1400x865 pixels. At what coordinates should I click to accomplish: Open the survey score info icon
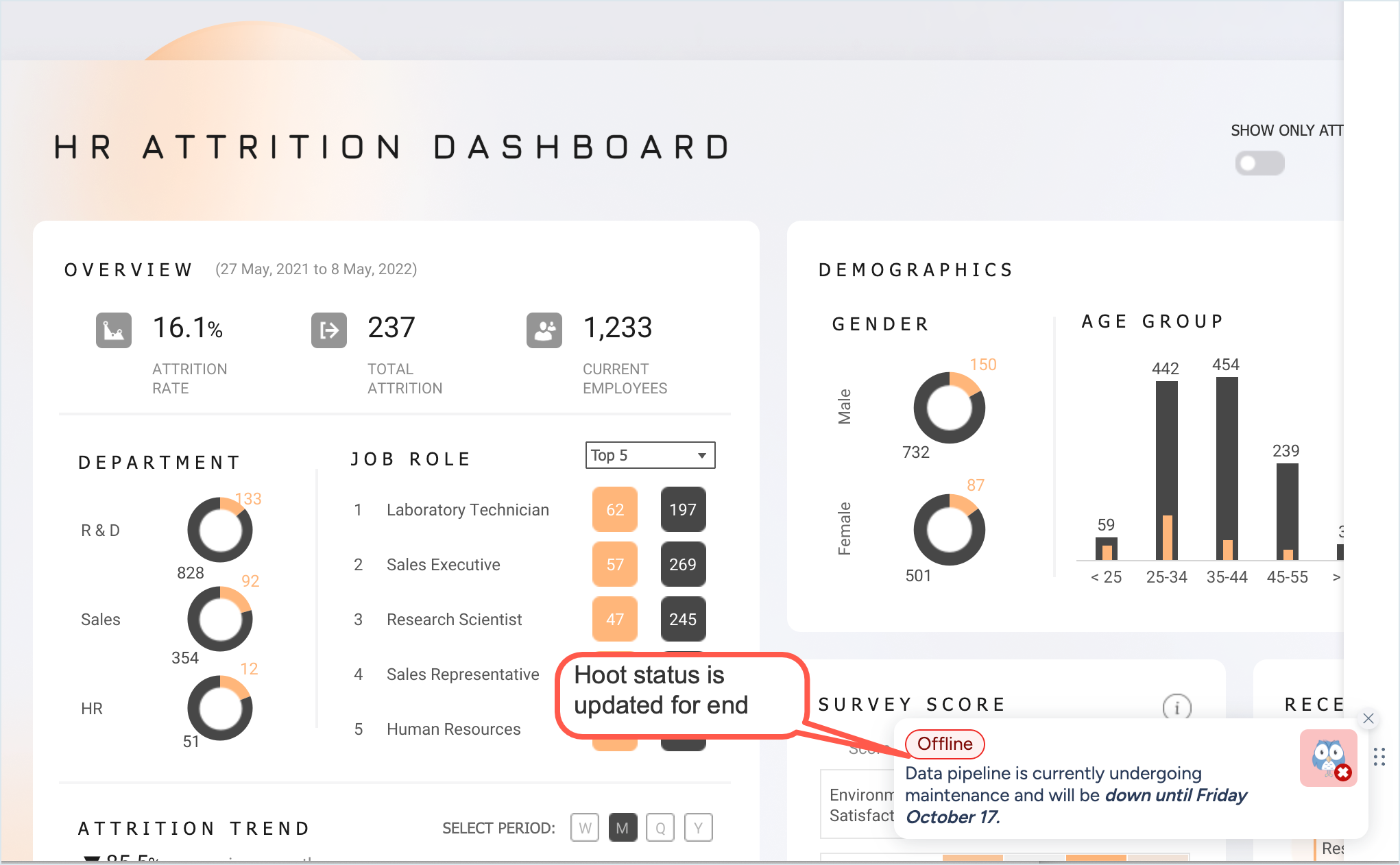pos(1176,707)
